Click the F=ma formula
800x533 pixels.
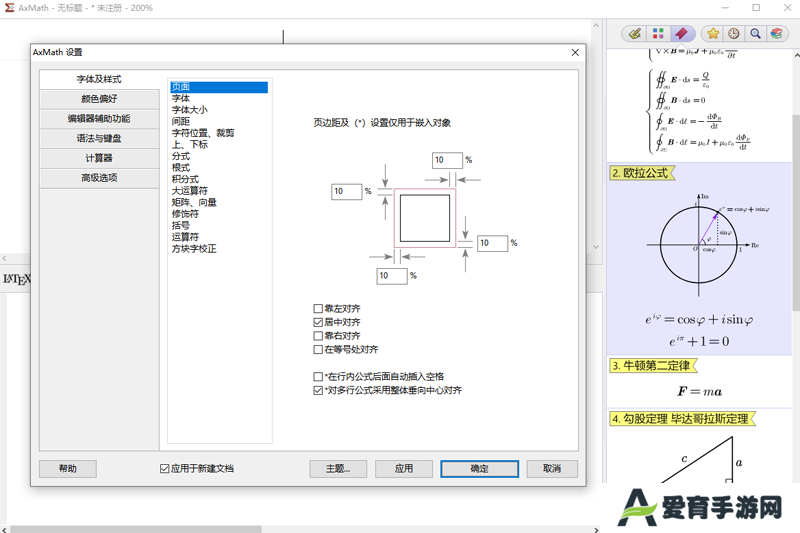(x=699, y=392)
